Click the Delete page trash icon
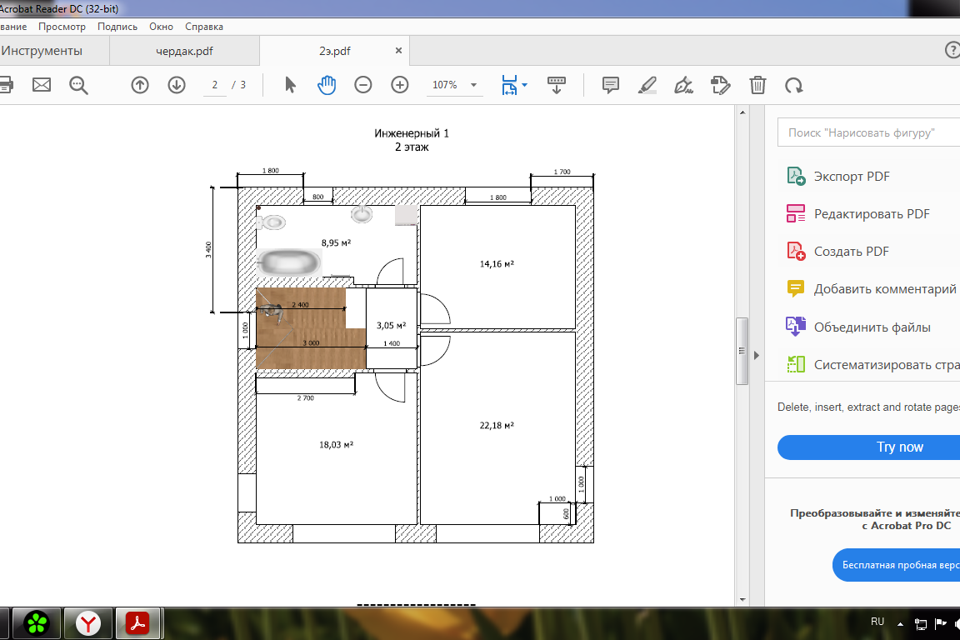960x640 pixels. click(x=757, y=85)
